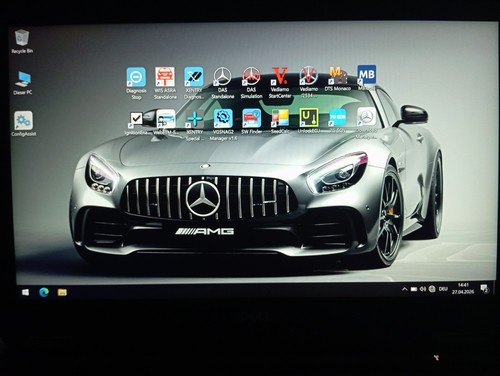500x376 pixels.
Task: Open the VGSNAG2 Manager v1.6 shortcut
Action: click(x=223, y=124)
